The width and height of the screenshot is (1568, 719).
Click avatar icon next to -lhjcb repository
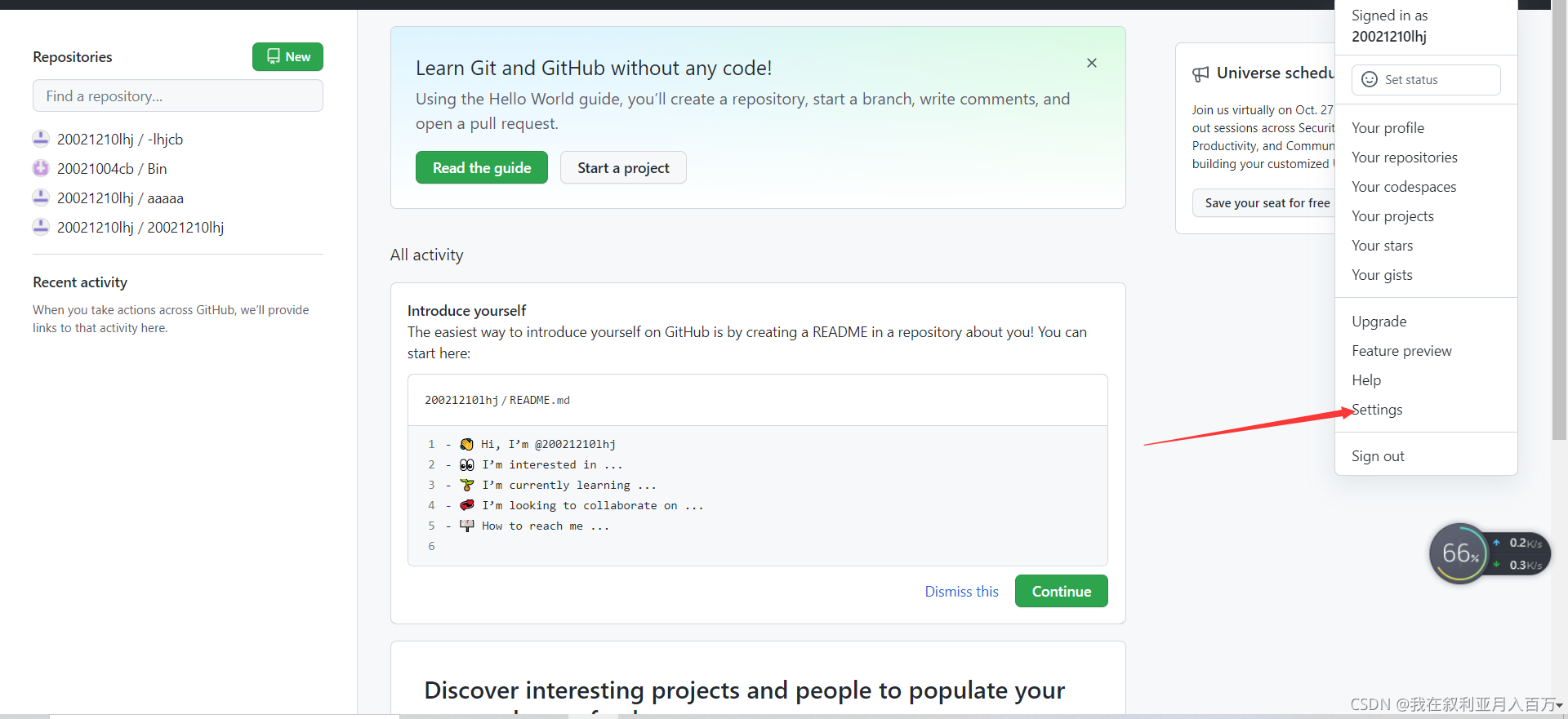tap(41, 139)
